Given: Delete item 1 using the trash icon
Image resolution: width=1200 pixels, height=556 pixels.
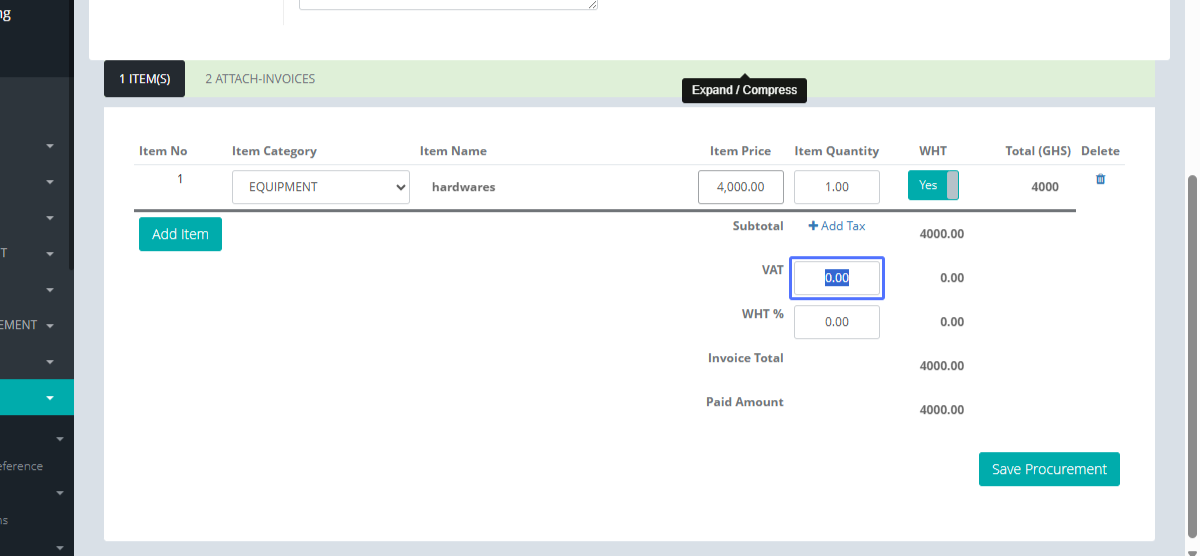Looking at the screenshot, I should pos(1100,179).
